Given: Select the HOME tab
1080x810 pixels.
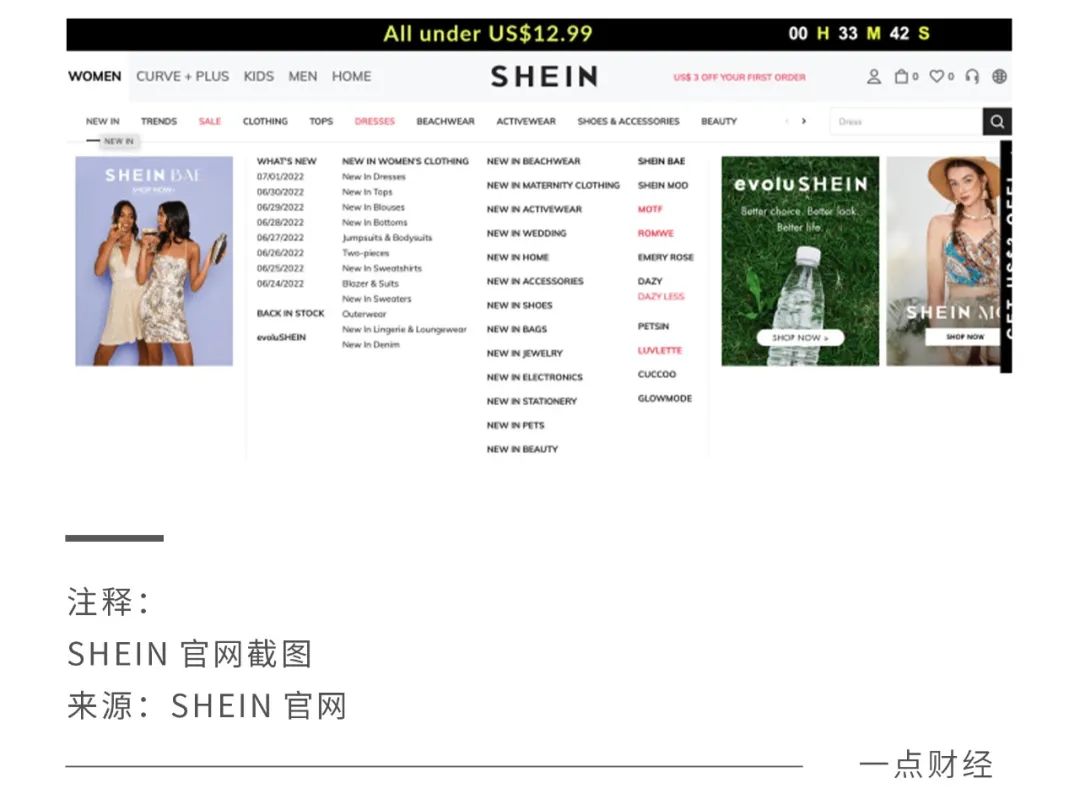Looking at the screenshot, I should [351, 76].
